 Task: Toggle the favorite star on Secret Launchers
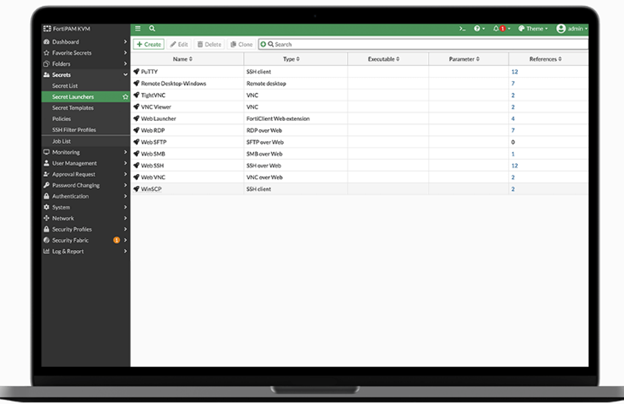coord(125,97)
